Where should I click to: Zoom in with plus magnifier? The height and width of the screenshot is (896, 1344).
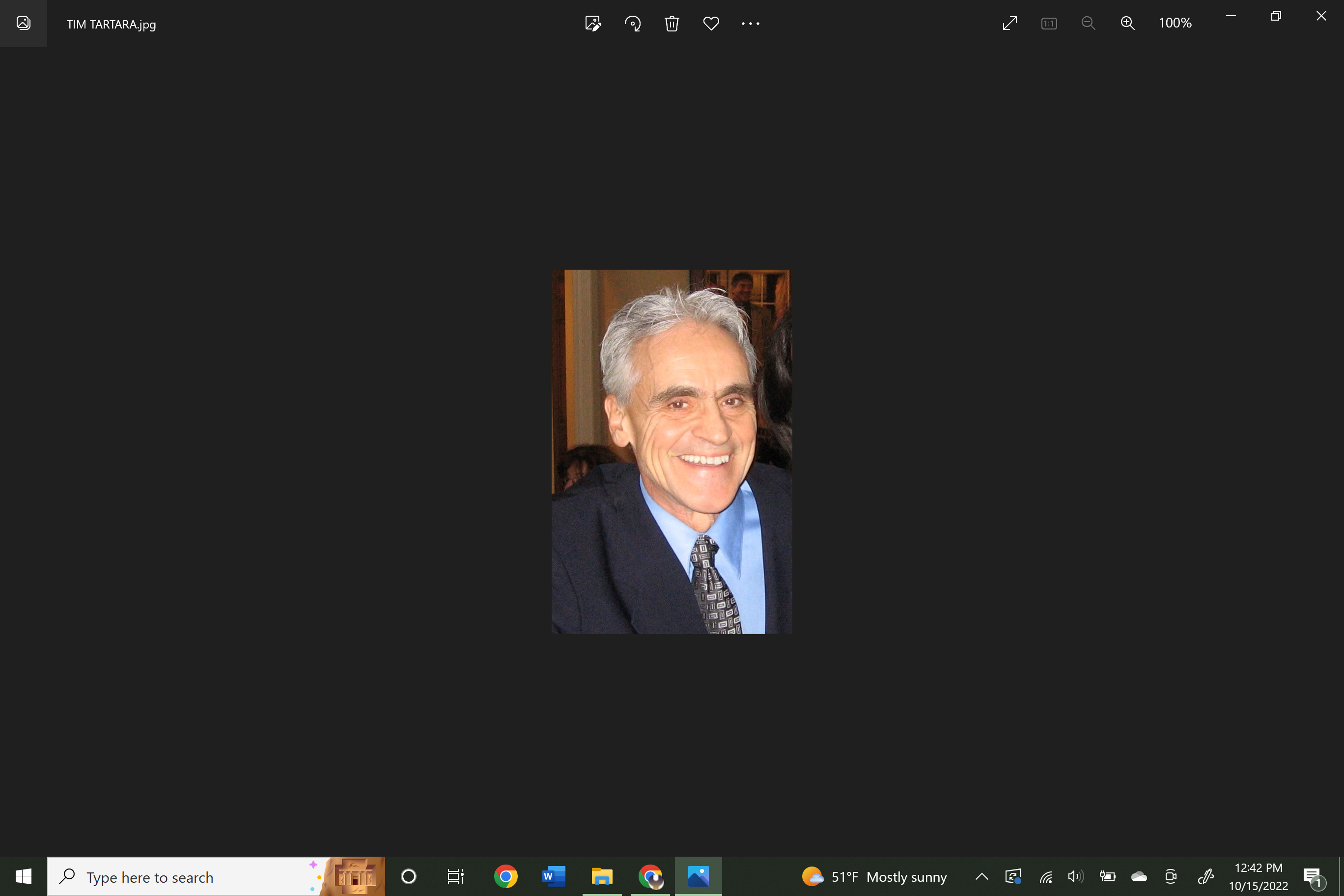[x=1127, y=24]
